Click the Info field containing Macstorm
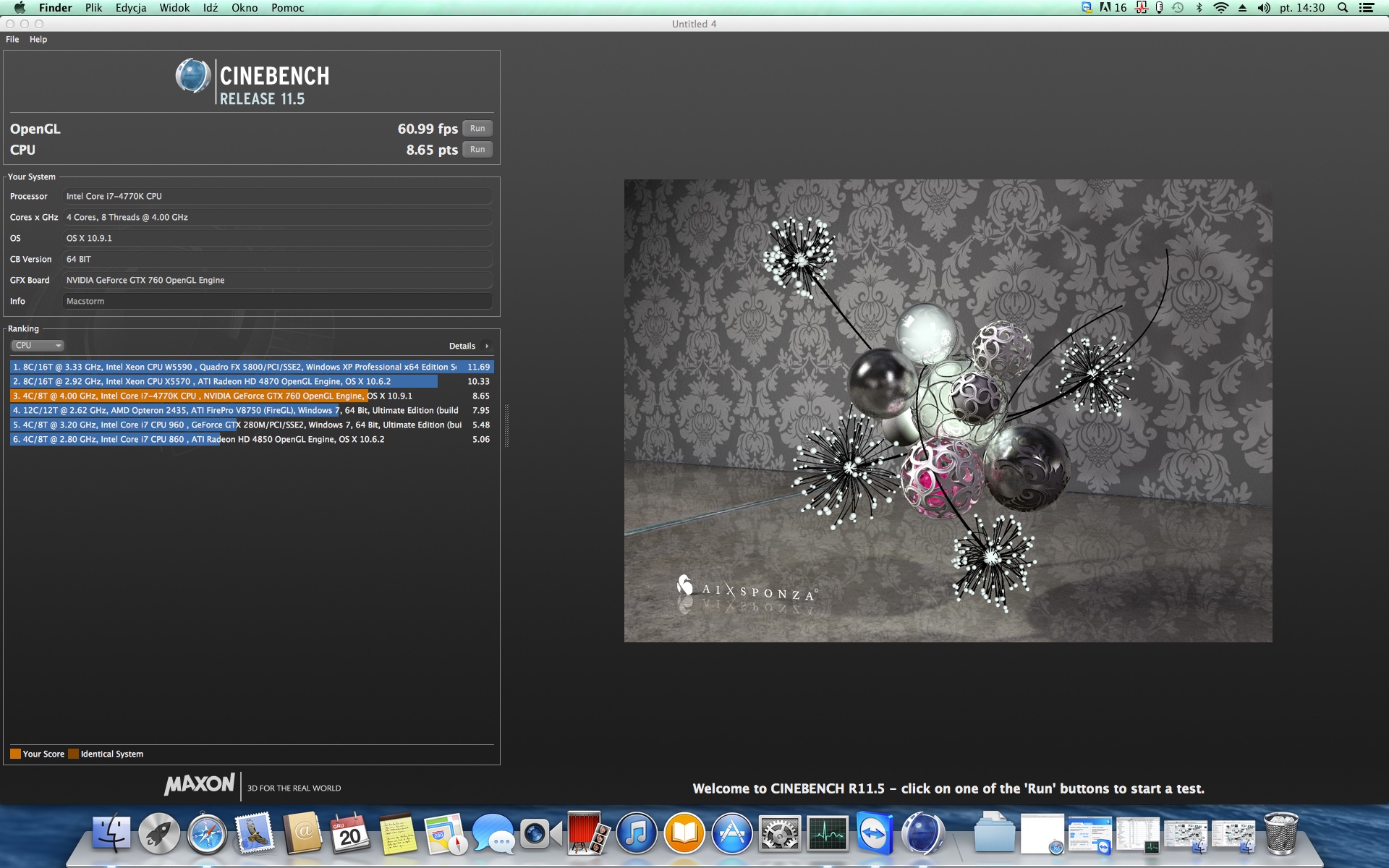Viewport: 1389px width, 868px height. pos(277,302)
